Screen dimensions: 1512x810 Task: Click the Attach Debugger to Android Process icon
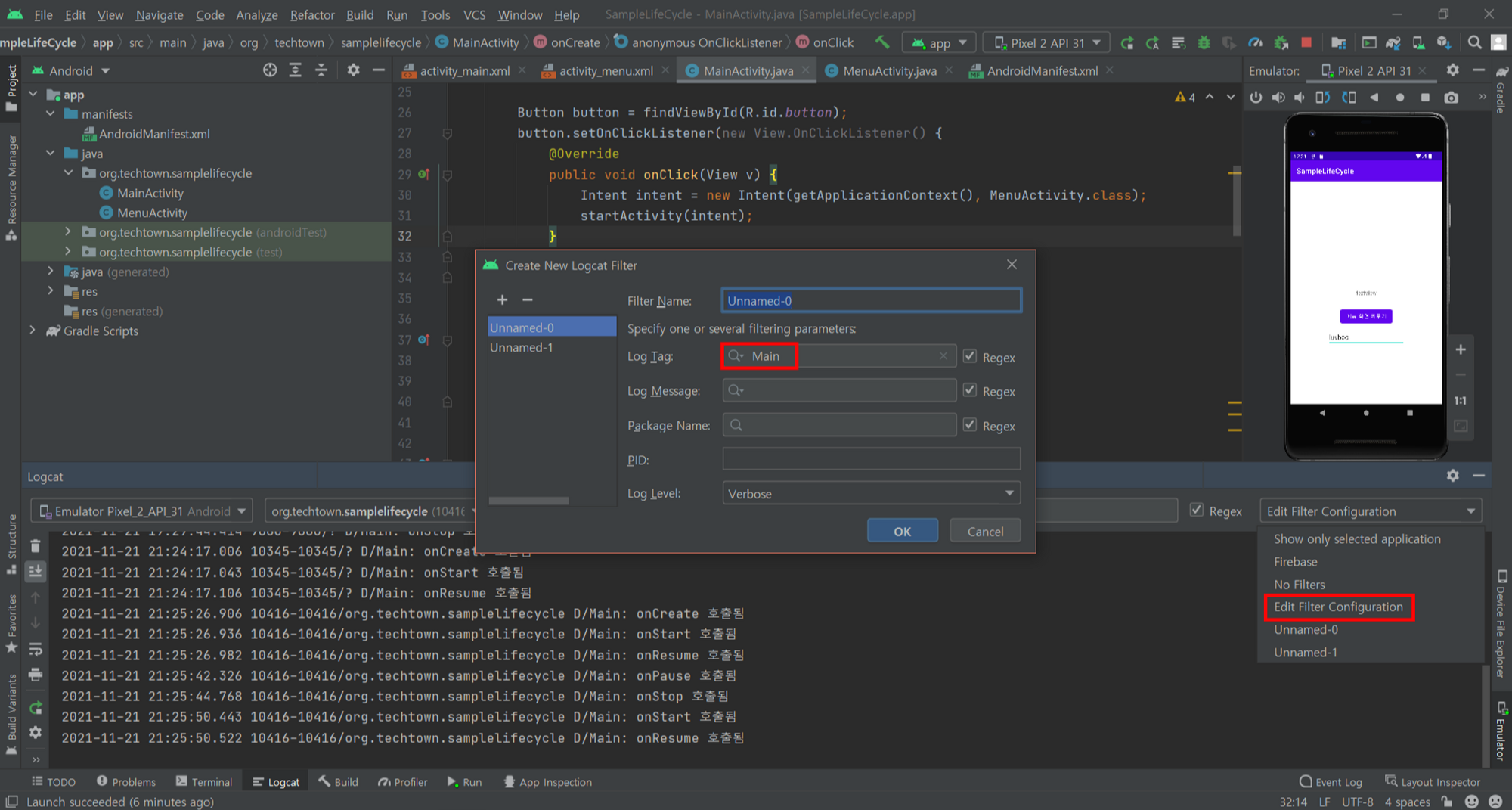click(x=1281, y=42)
